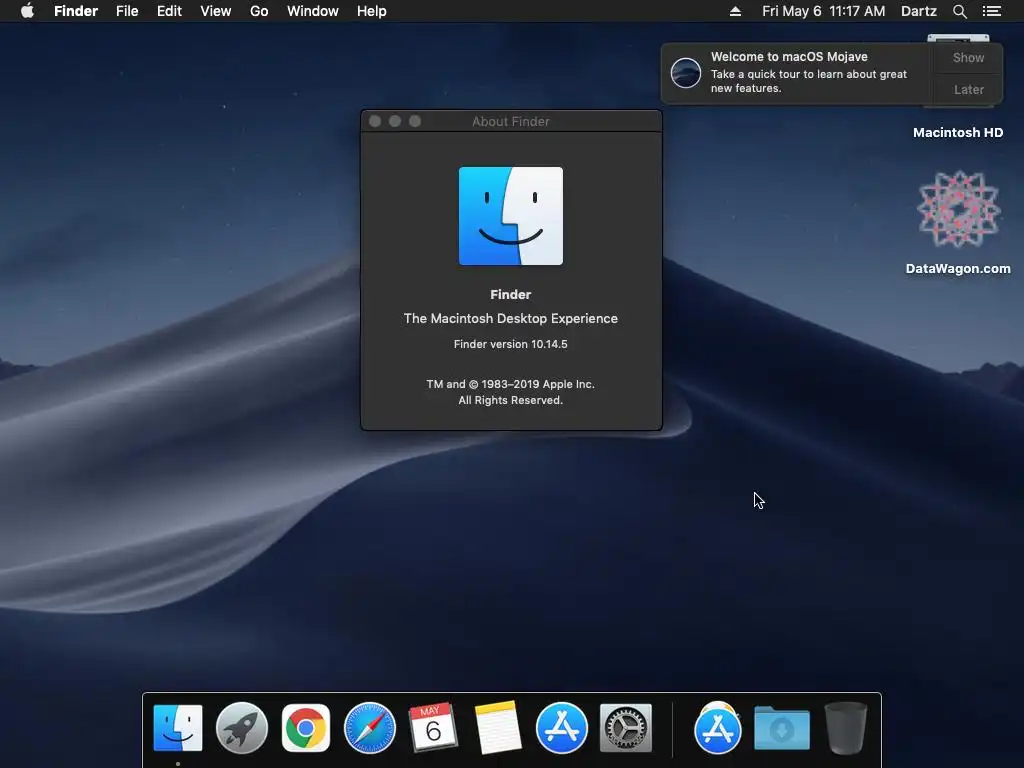Open Calendar showing May 6
The image size is (1024, 768).
(x=433, y=728)
